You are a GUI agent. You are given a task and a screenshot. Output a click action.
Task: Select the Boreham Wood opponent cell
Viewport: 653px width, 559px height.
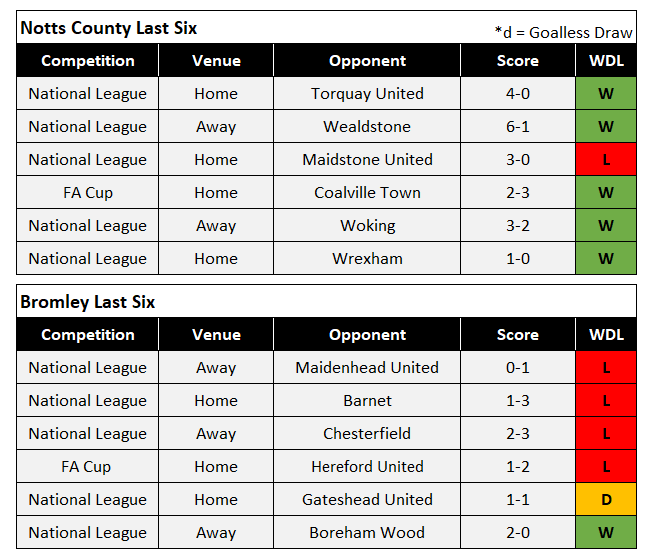click(367, 533)
